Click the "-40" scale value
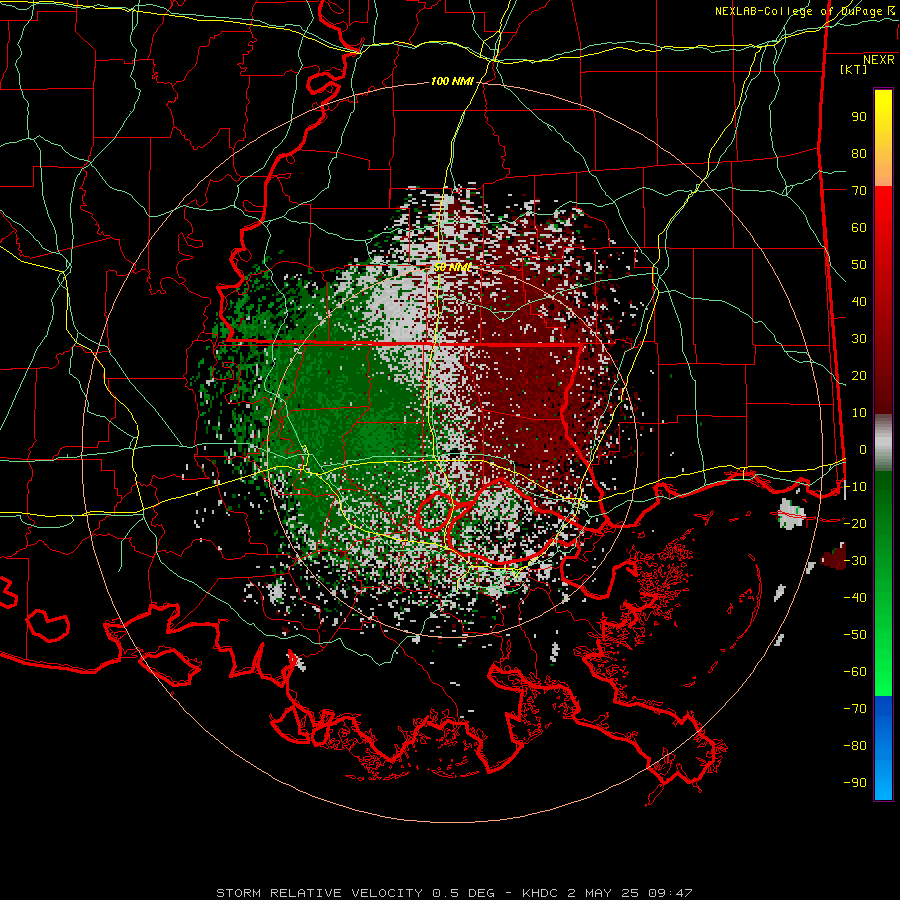The image size is (900, 900). pos(855,598)
